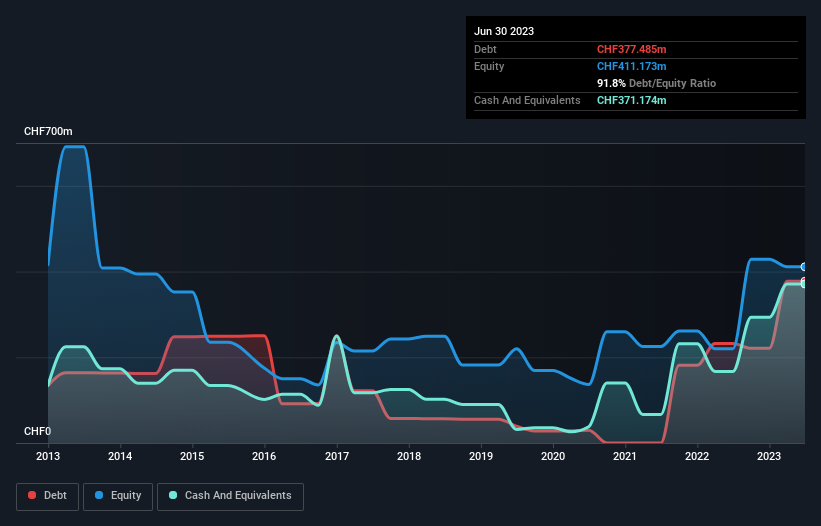Select the 2017 x-axis label
The image size is (821, 526).
(x=337, y=456)
